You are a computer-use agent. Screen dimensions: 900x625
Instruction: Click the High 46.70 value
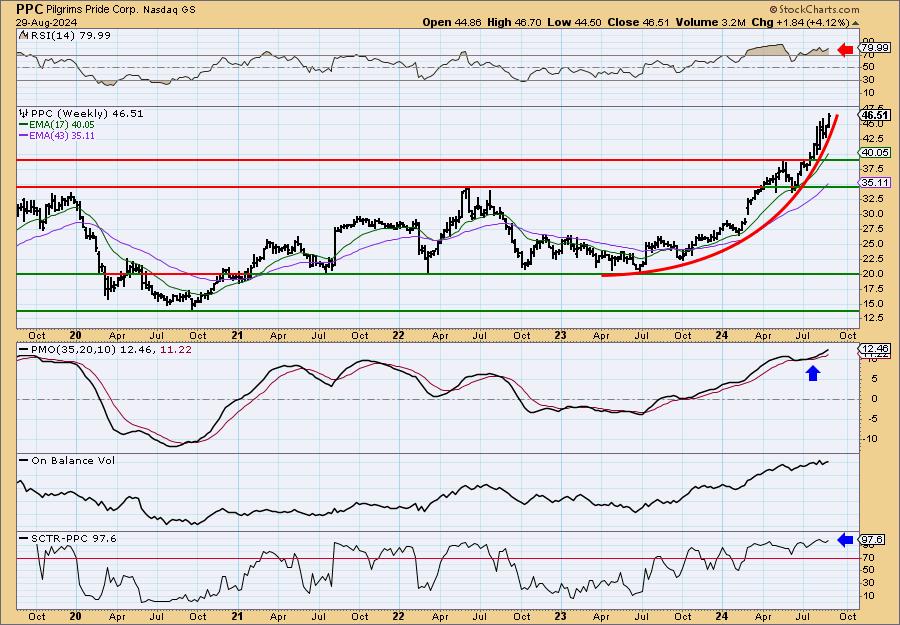point(513,22)
